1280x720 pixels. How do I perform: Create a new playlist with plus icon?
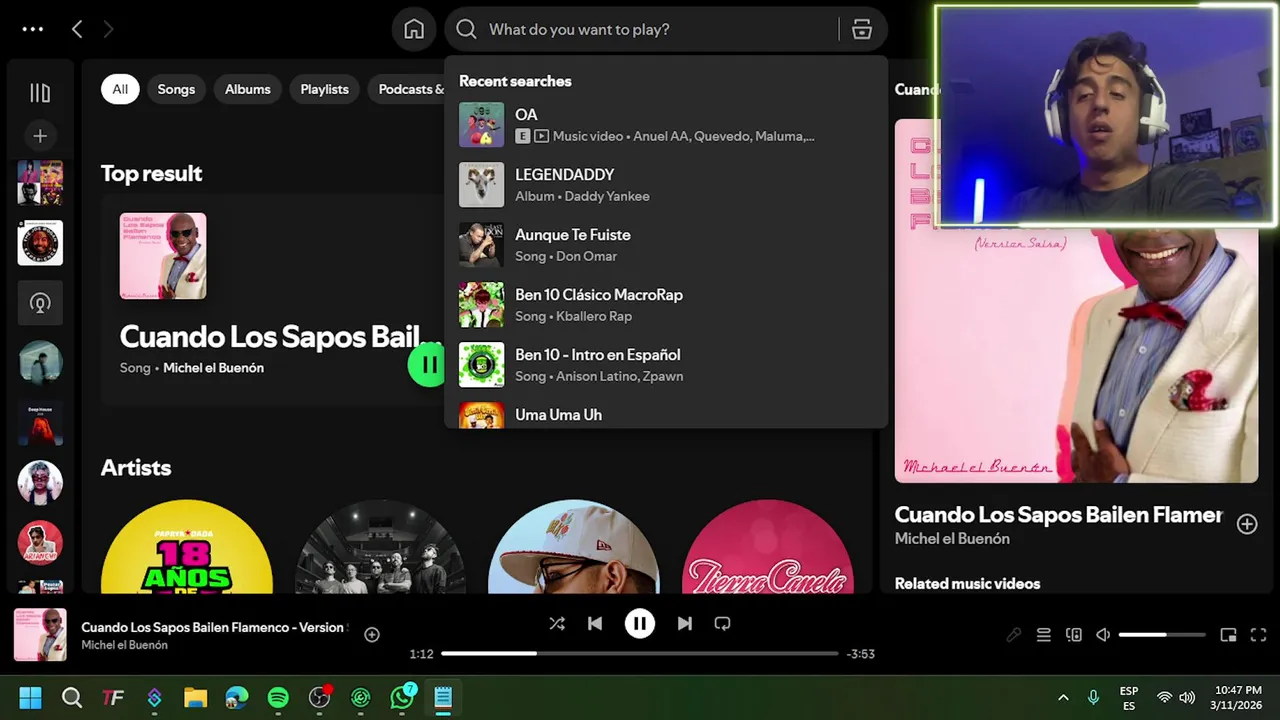click(x=40, y=136)
